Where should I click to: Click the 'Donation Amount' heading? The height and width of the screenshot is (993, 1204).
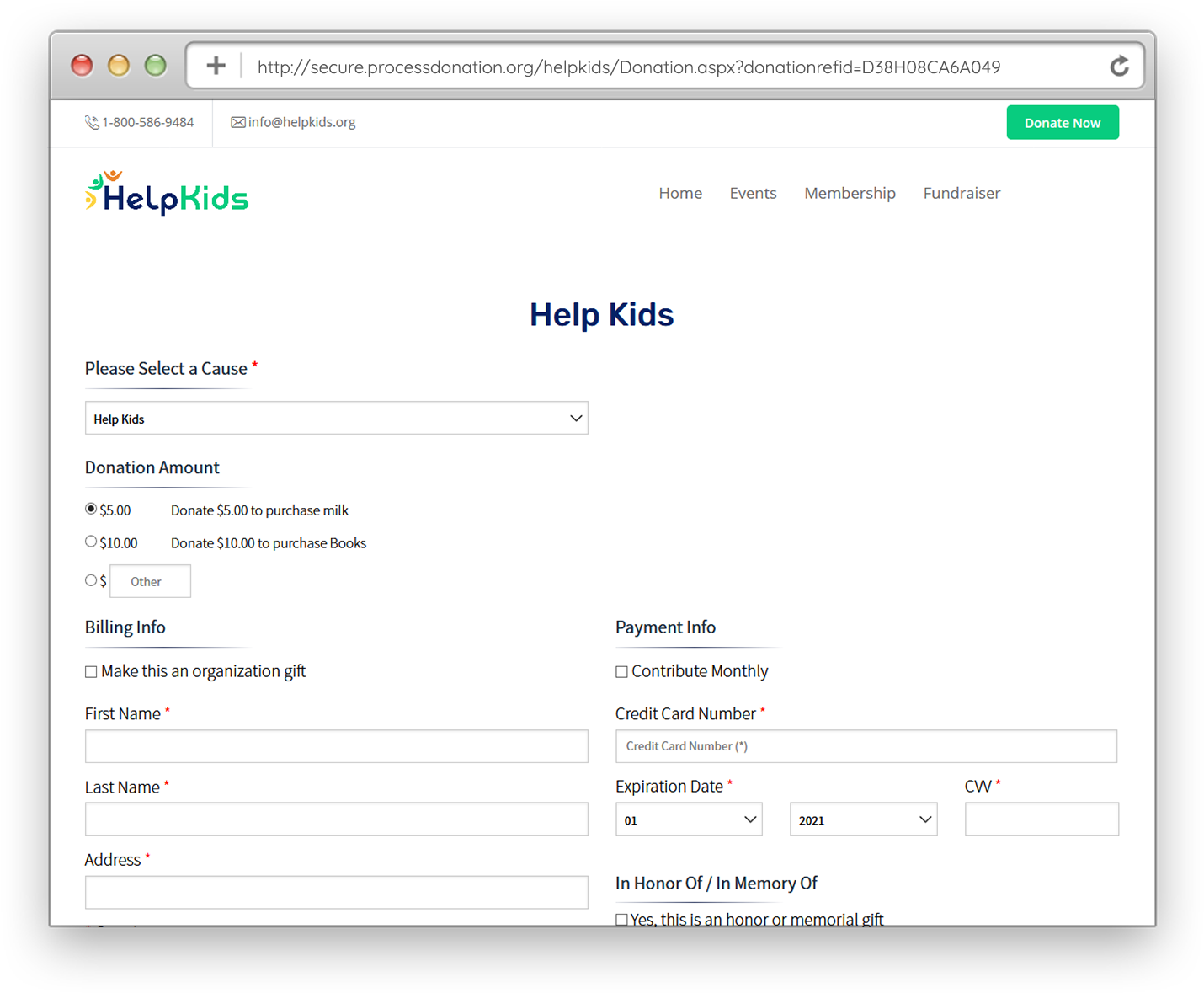pyautogui.click(x=152, y=467)
